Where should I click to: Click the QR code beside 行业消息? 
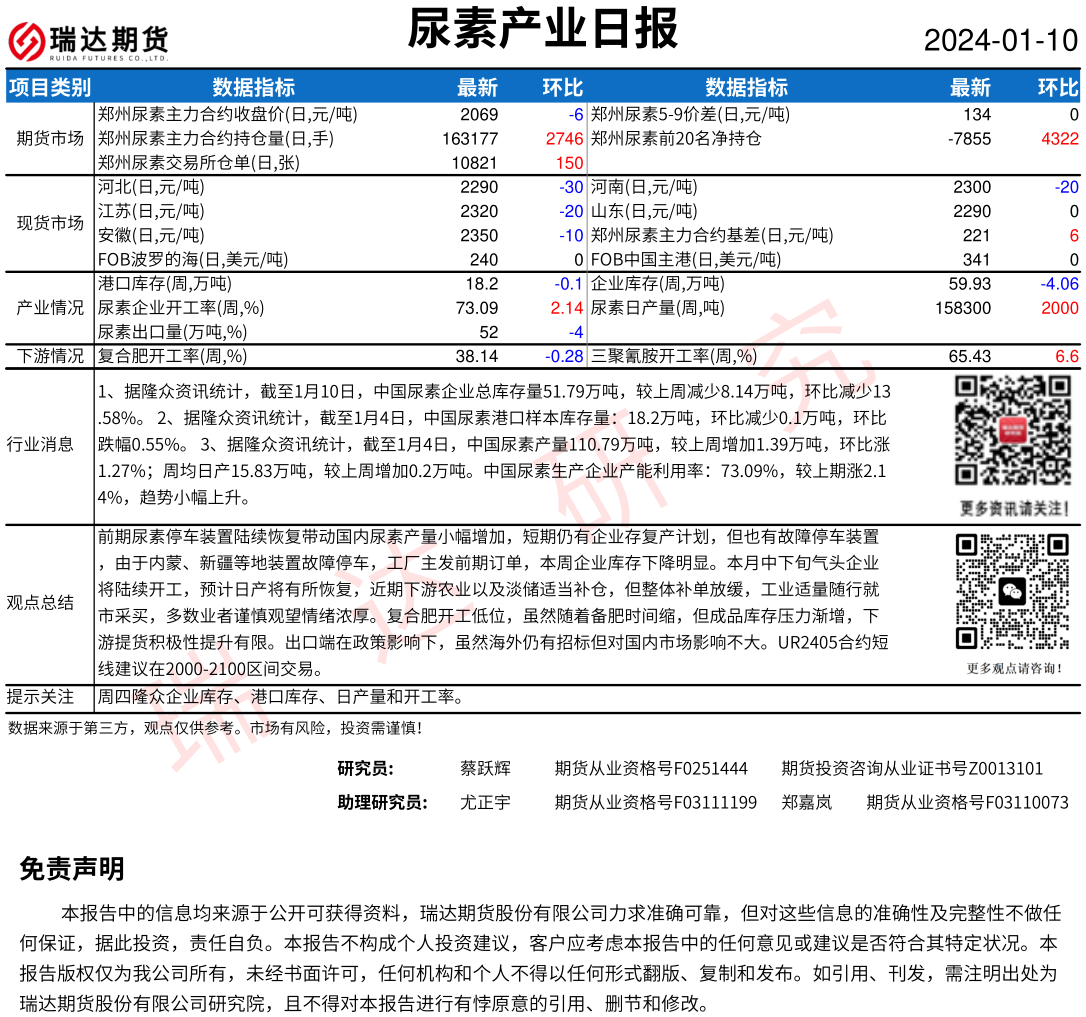coord(1013,431)
